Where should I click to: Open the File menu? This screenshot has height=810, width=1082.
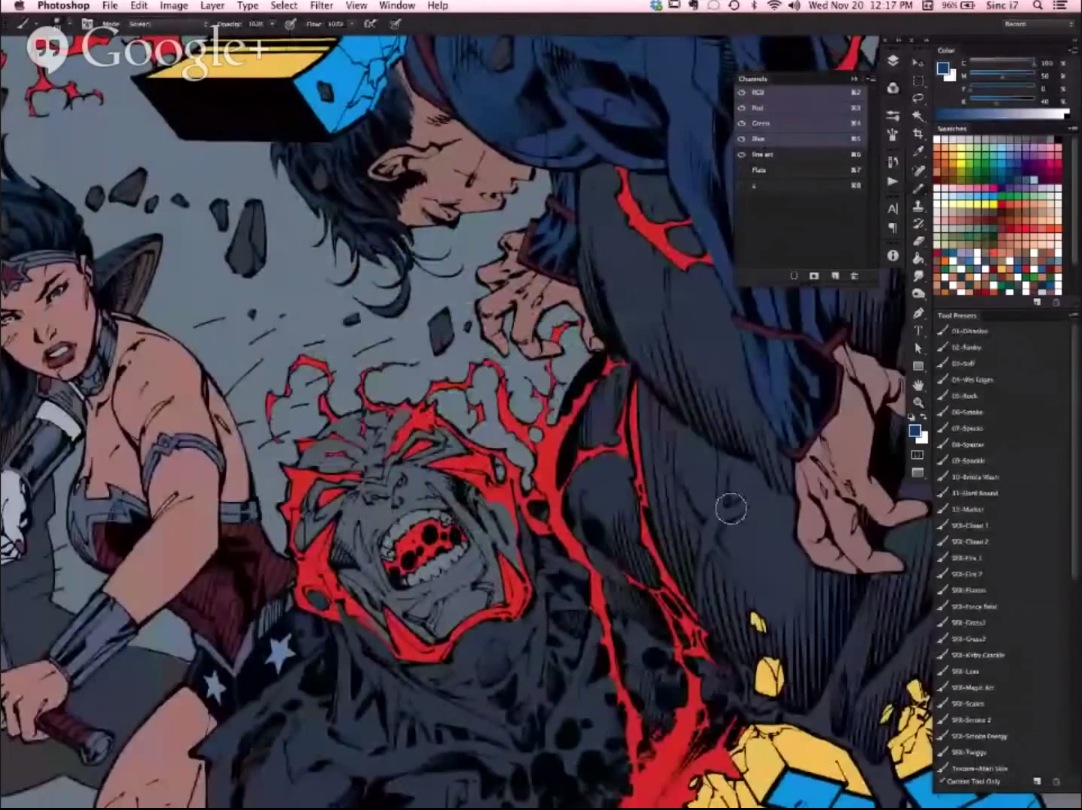point(110,6)
